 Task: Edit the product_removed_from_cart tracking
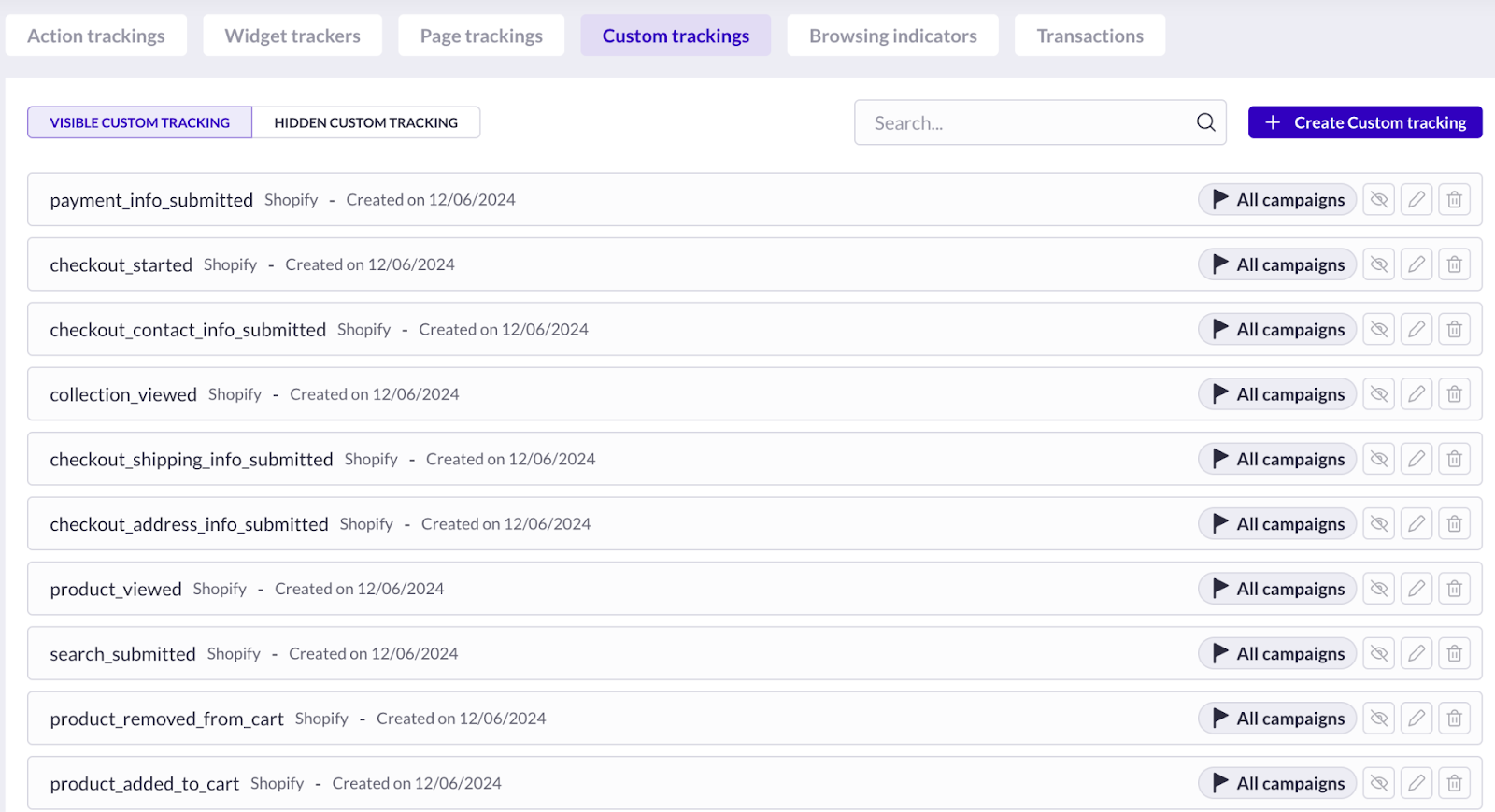pos(1417,718)
